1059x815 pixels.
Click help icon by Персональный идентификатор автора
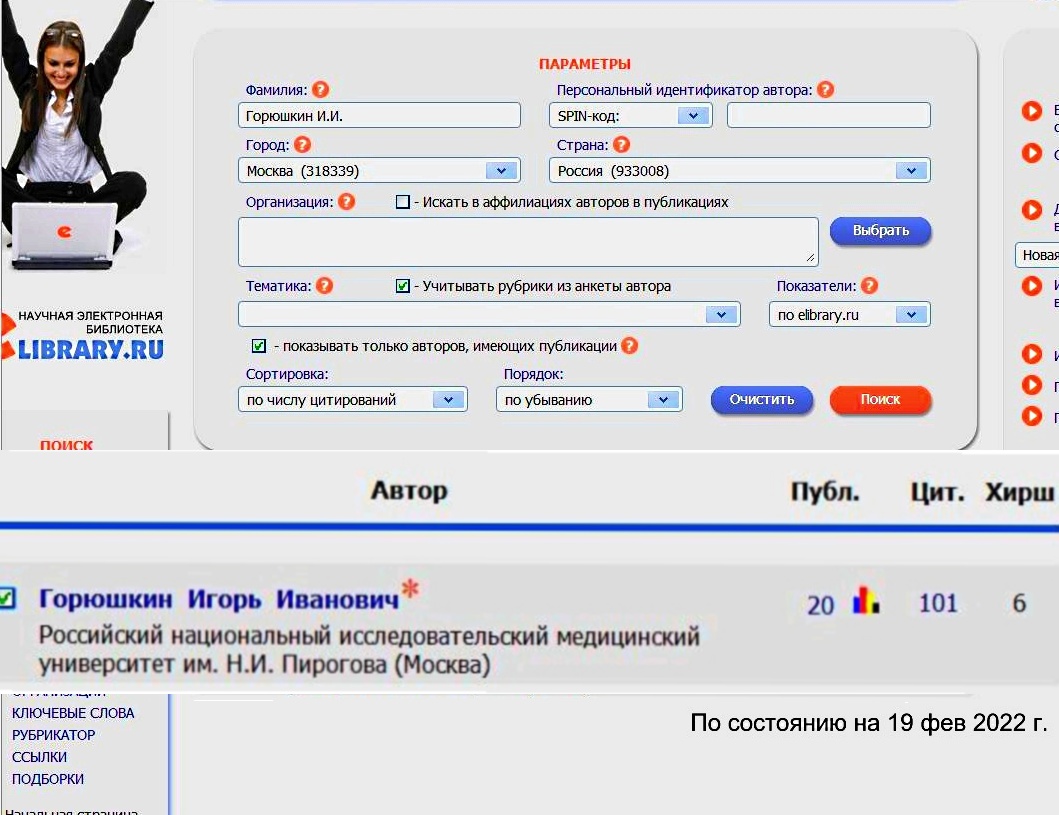coord(825,89)
